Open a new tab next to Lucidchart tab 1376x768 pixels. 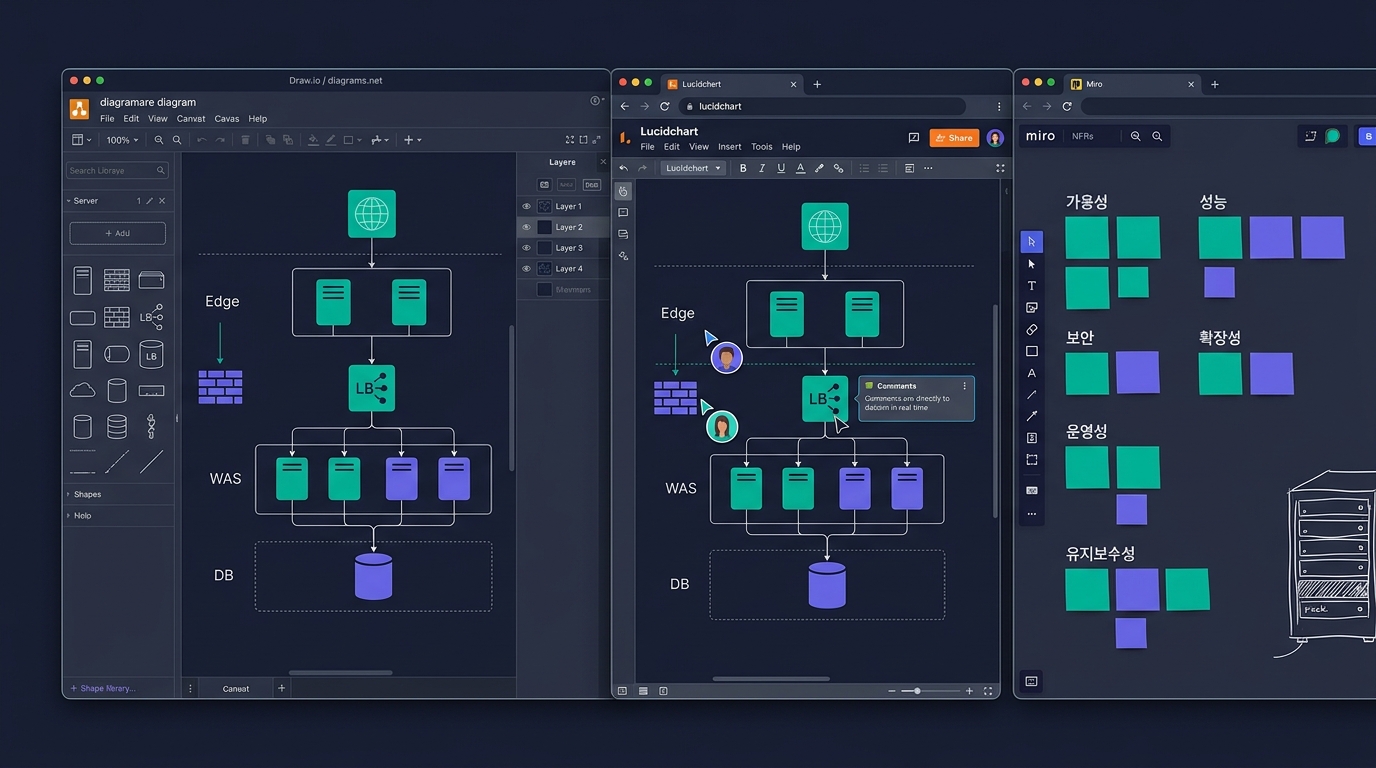coord(817,84)
